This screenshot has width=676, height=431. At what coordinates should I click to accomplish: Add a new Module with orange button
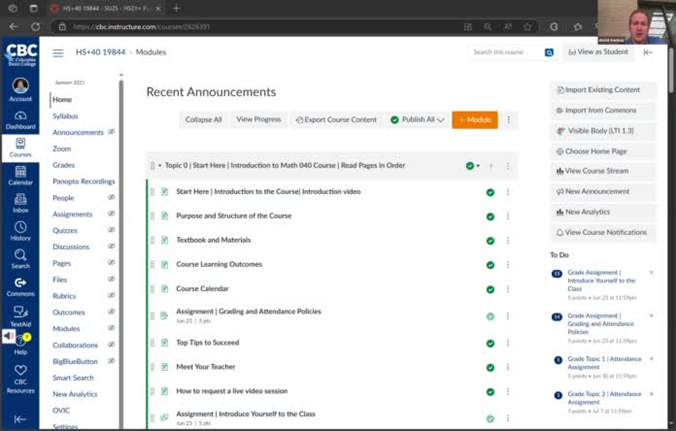point(475,120)
